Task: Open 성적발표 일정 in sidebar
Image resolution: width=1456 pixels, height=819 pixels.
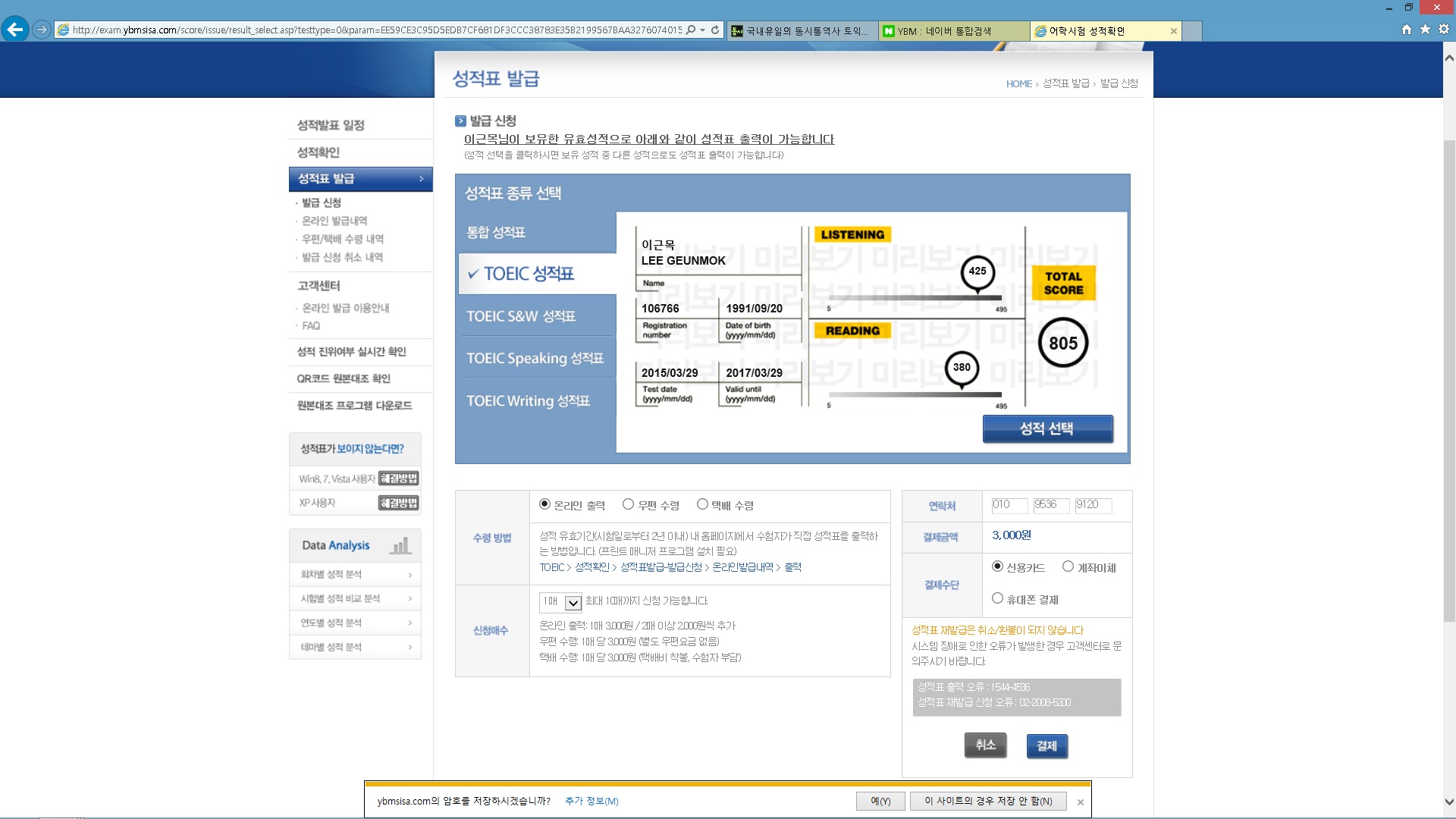Action: coord(331,125)
